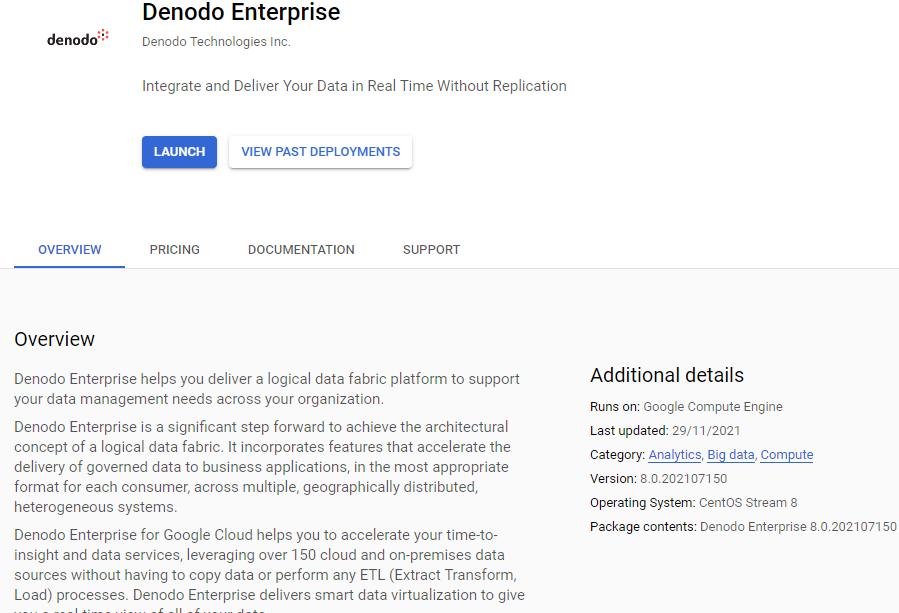Select 'CentOS Stream 8' operating system value

pos(748,503)
